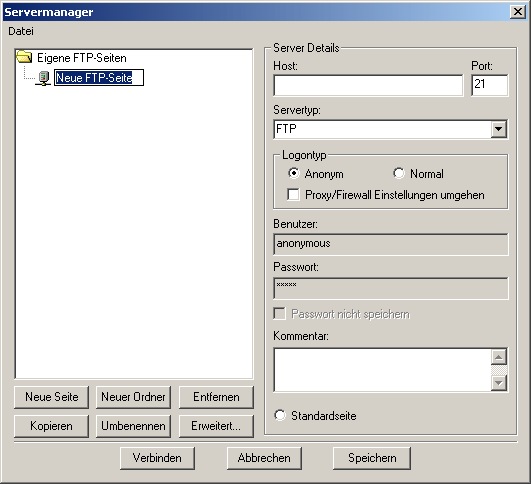Click the Kommentar scrollbar down arrow

coord(499,383)
